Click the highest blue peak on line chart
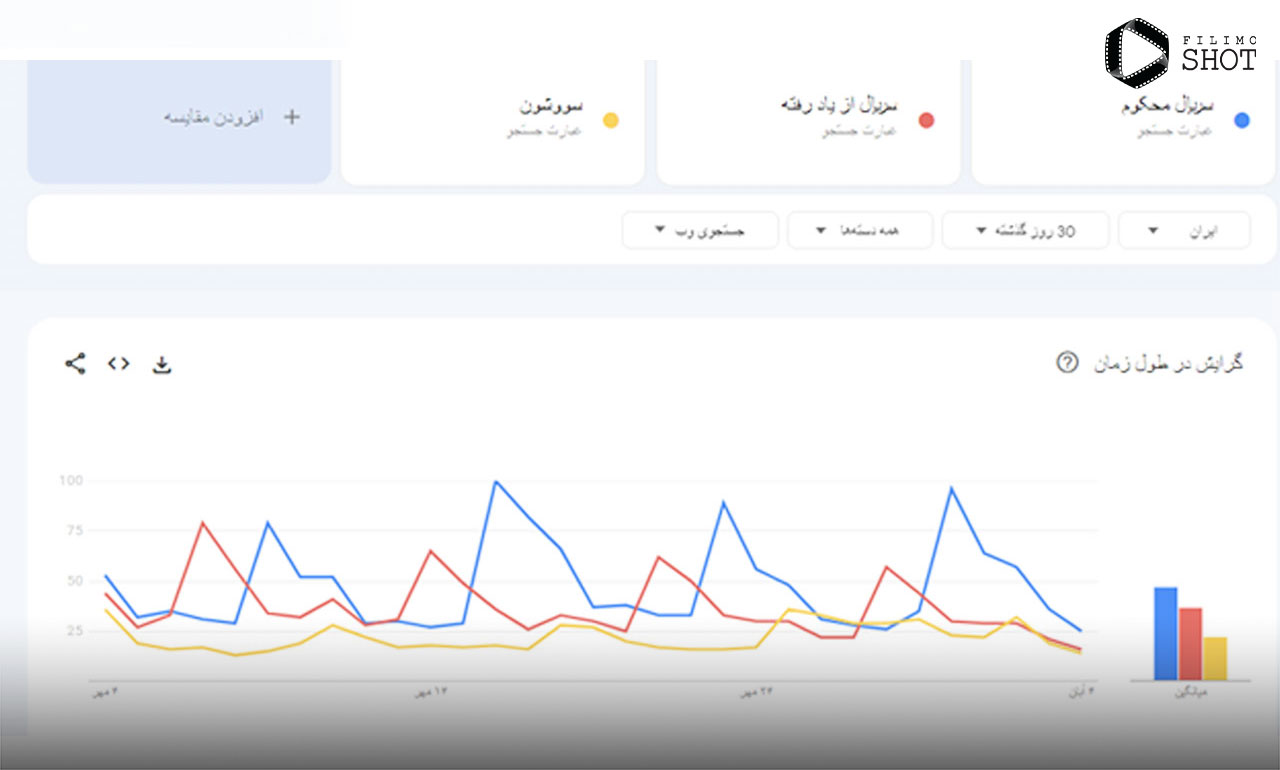The width and height of the screenshot is (1280, 770). point(495,481)
